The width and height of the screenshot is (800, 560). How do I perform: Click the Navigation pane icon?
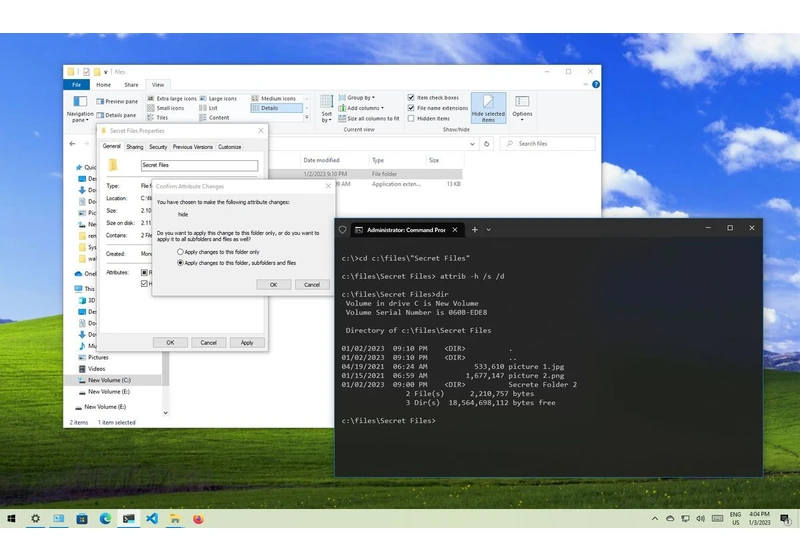point(80,108)
